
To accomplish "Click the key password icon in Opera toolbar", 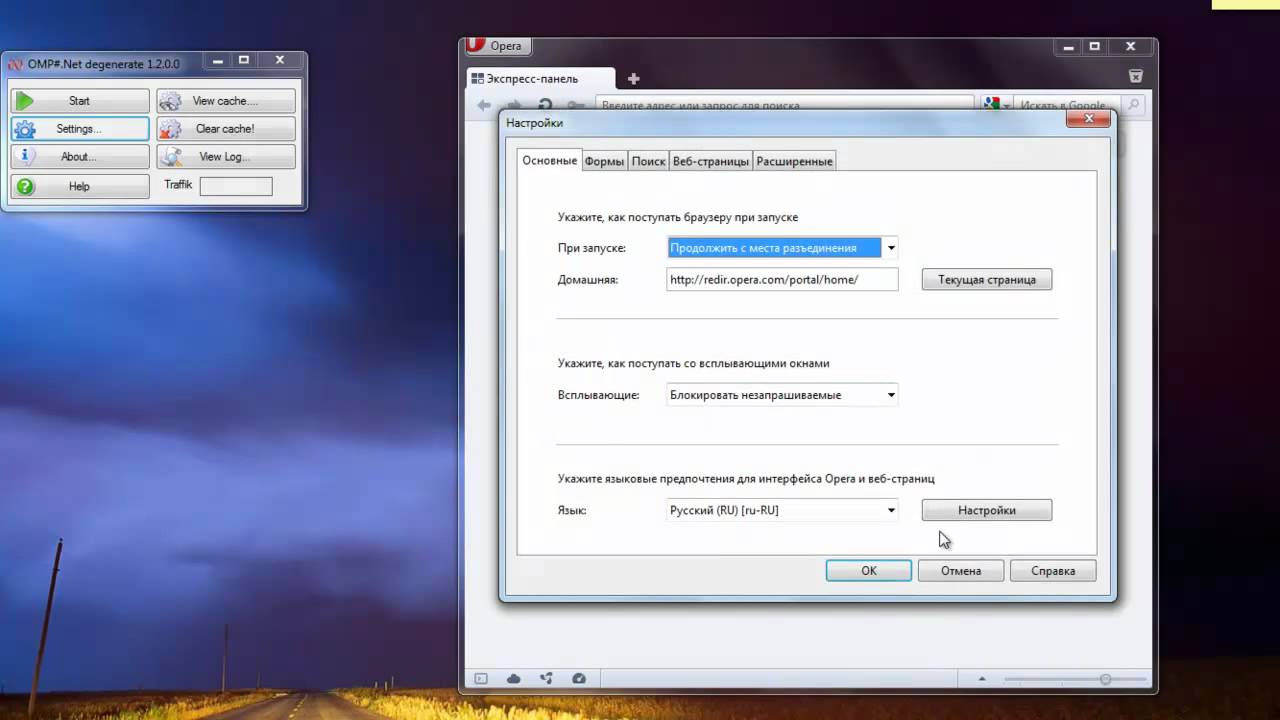I will coord(576,105).
